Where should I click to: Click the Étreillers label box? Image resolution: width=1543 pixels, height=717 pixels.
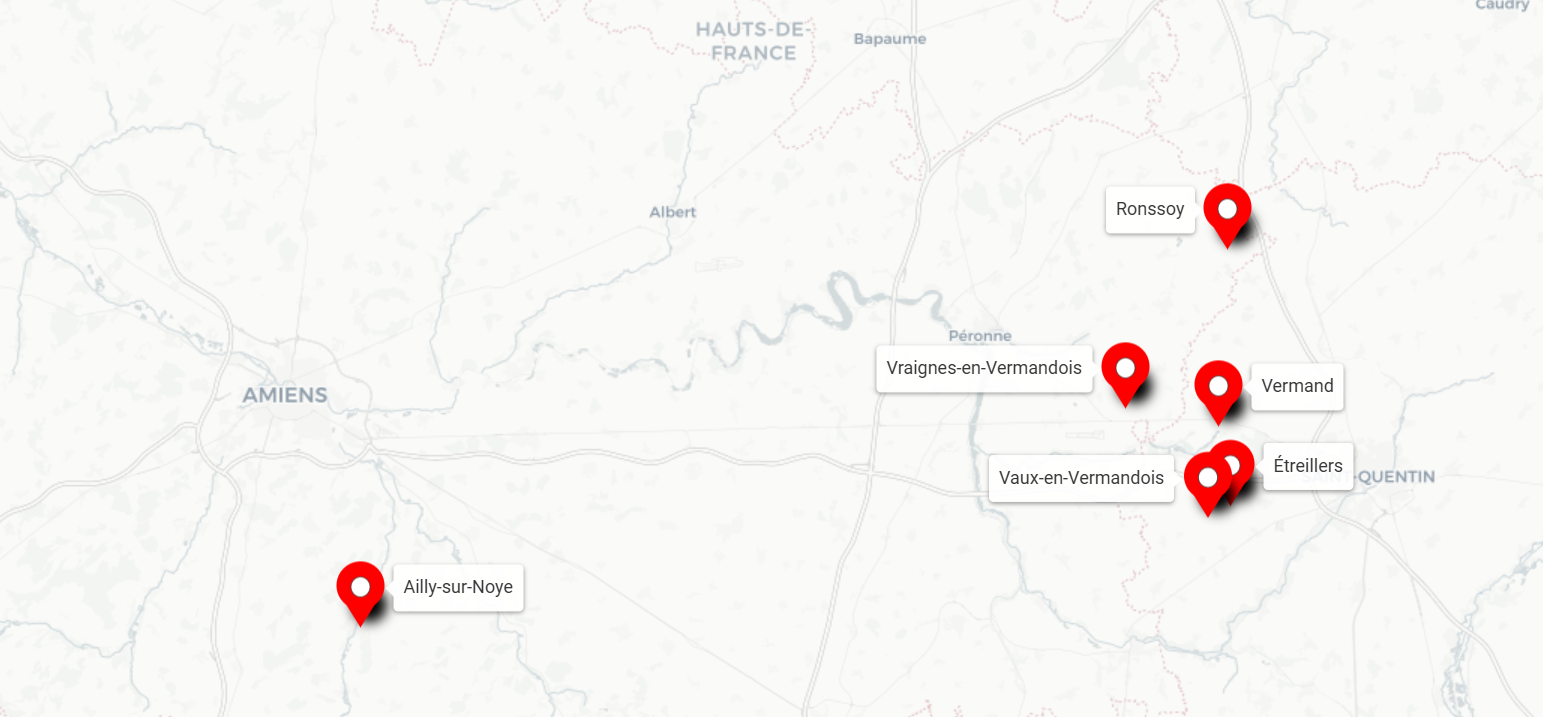point(1308,466)
